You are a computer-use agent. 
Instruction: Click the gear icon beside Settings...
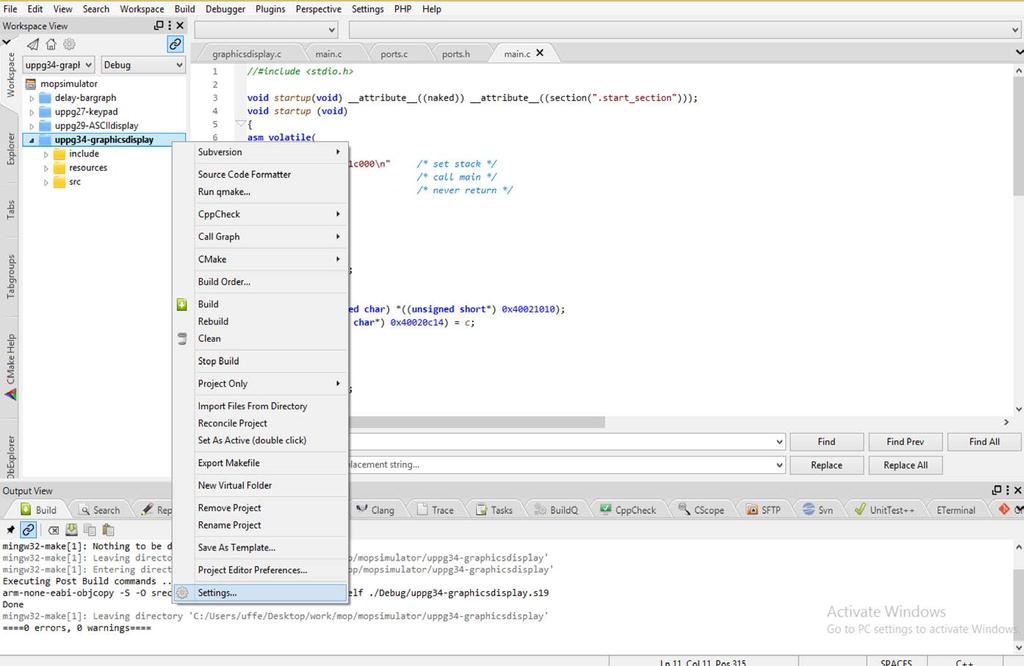click(182, 593)
